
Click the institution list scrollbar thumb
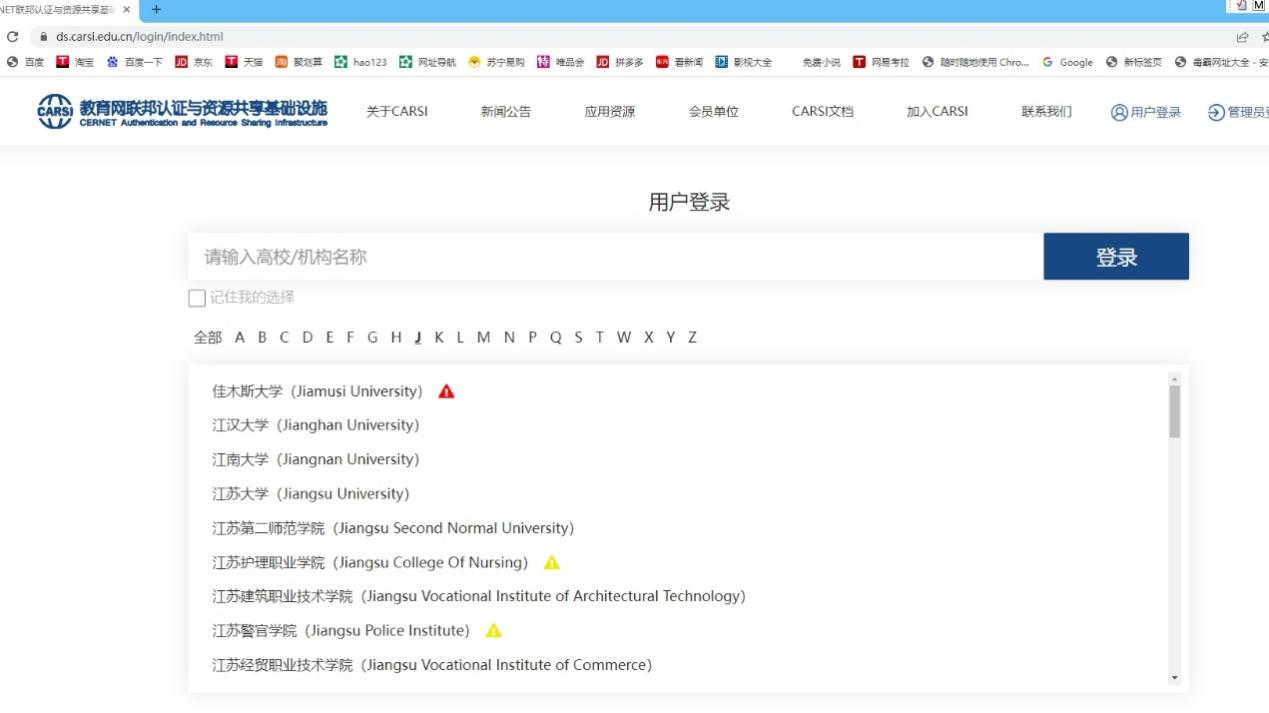(1174, 411)
